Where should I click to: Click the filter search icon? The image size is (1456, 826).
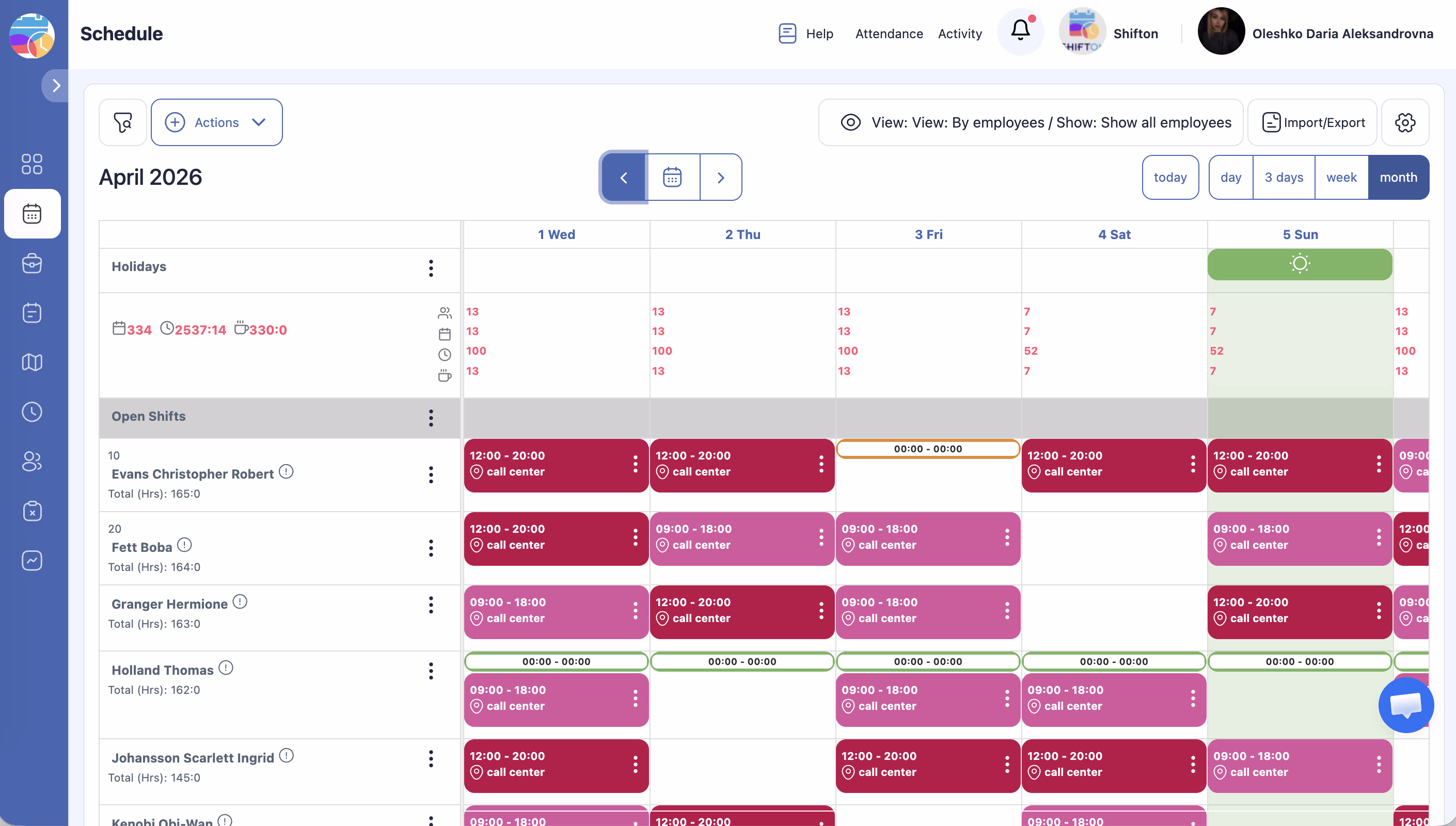(122, 122)
